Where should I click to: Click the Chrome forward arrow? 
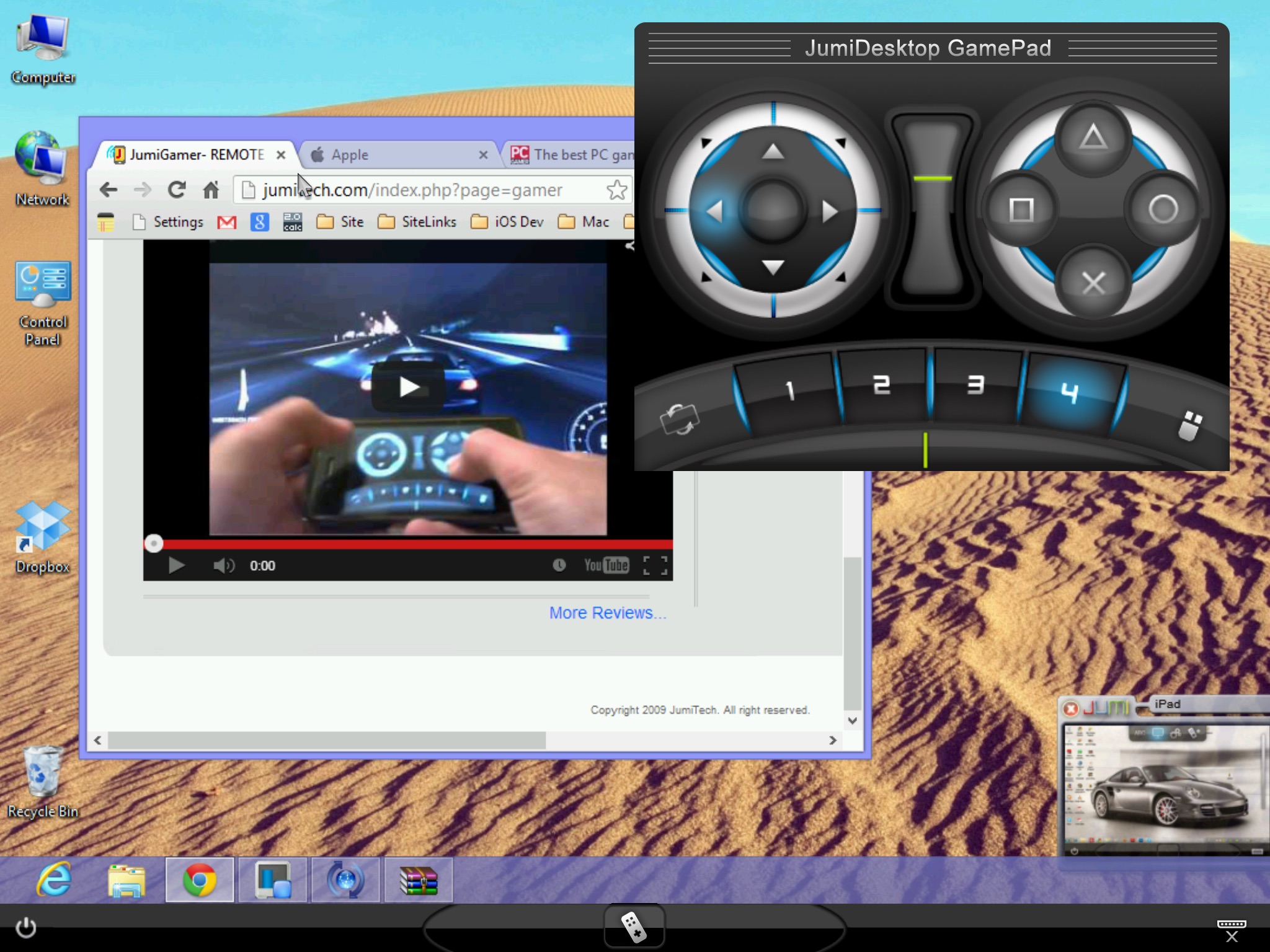click(143, 190)
